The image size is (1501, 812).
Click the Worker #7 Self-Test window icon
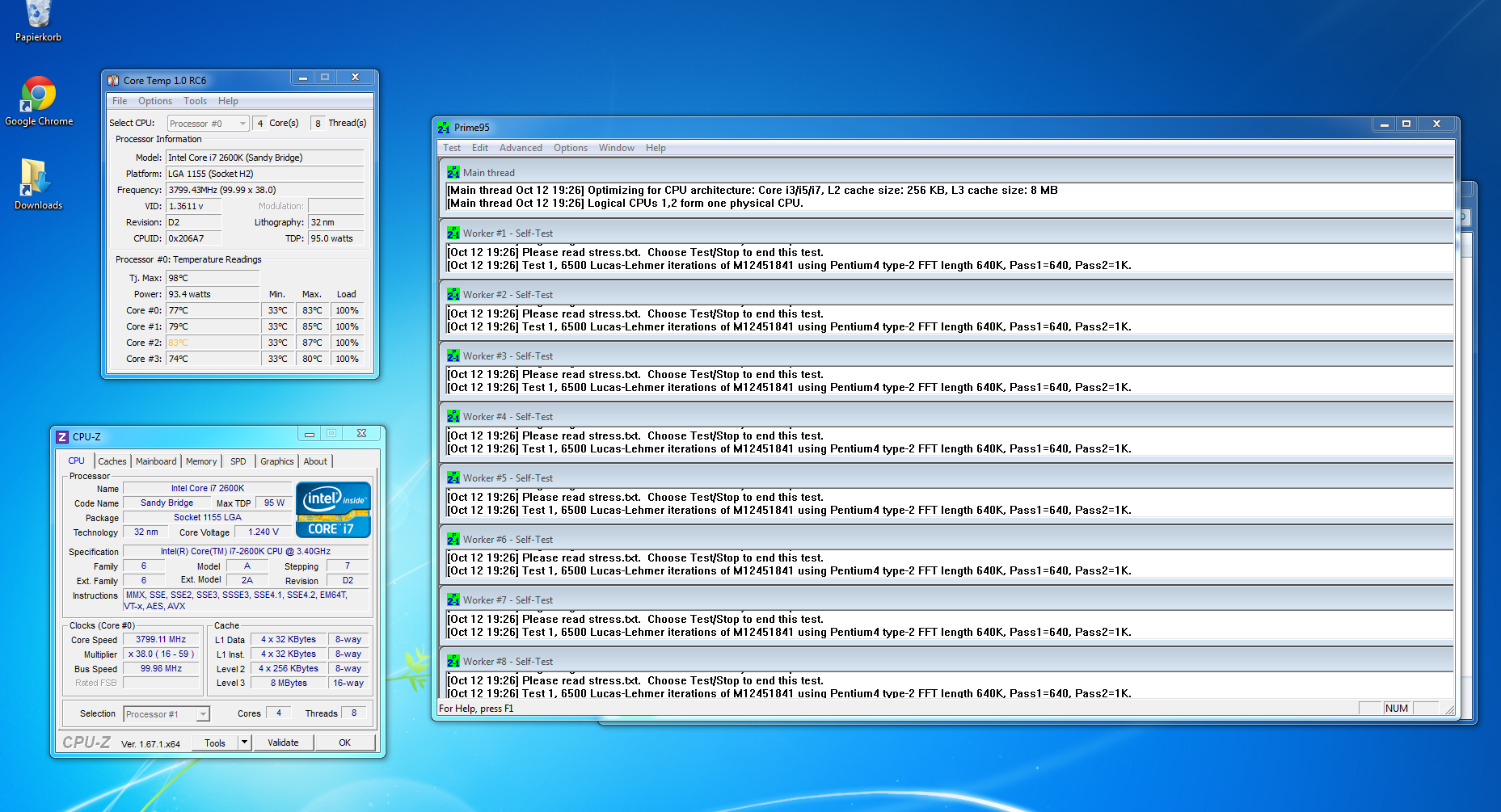coord(453,600)
